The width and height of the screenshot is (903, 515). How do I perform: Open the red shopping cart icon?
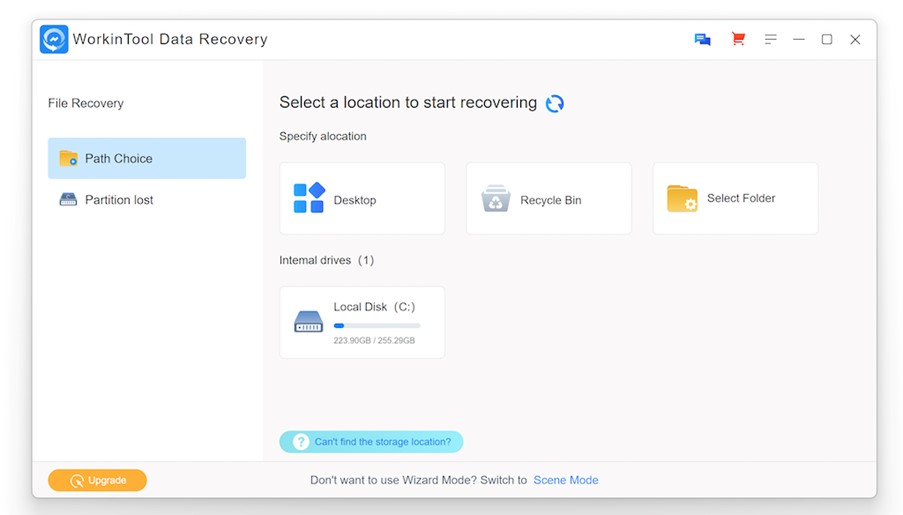tap(738, 39)
